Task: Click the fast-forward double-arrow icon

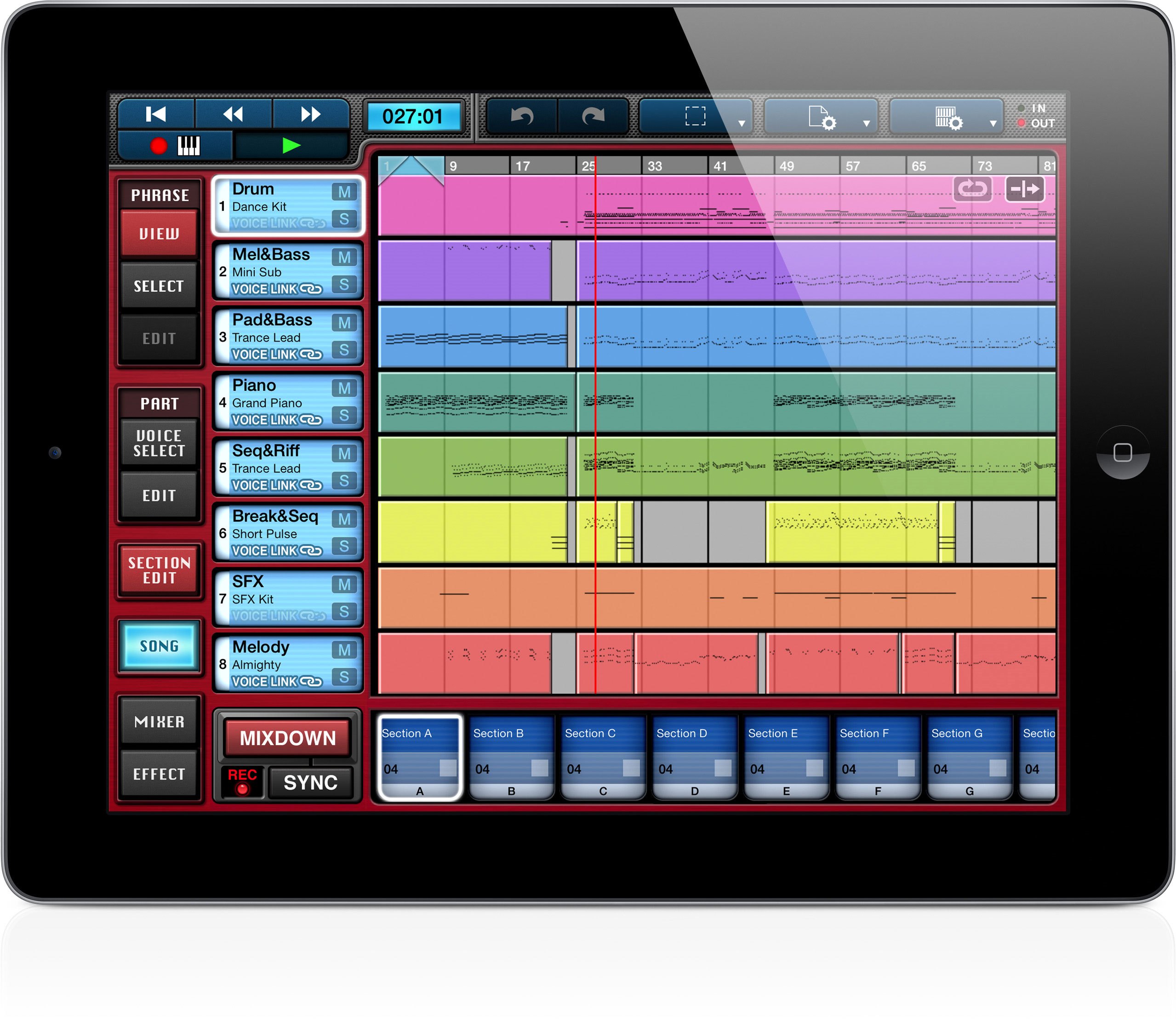Action: (310, 114)
